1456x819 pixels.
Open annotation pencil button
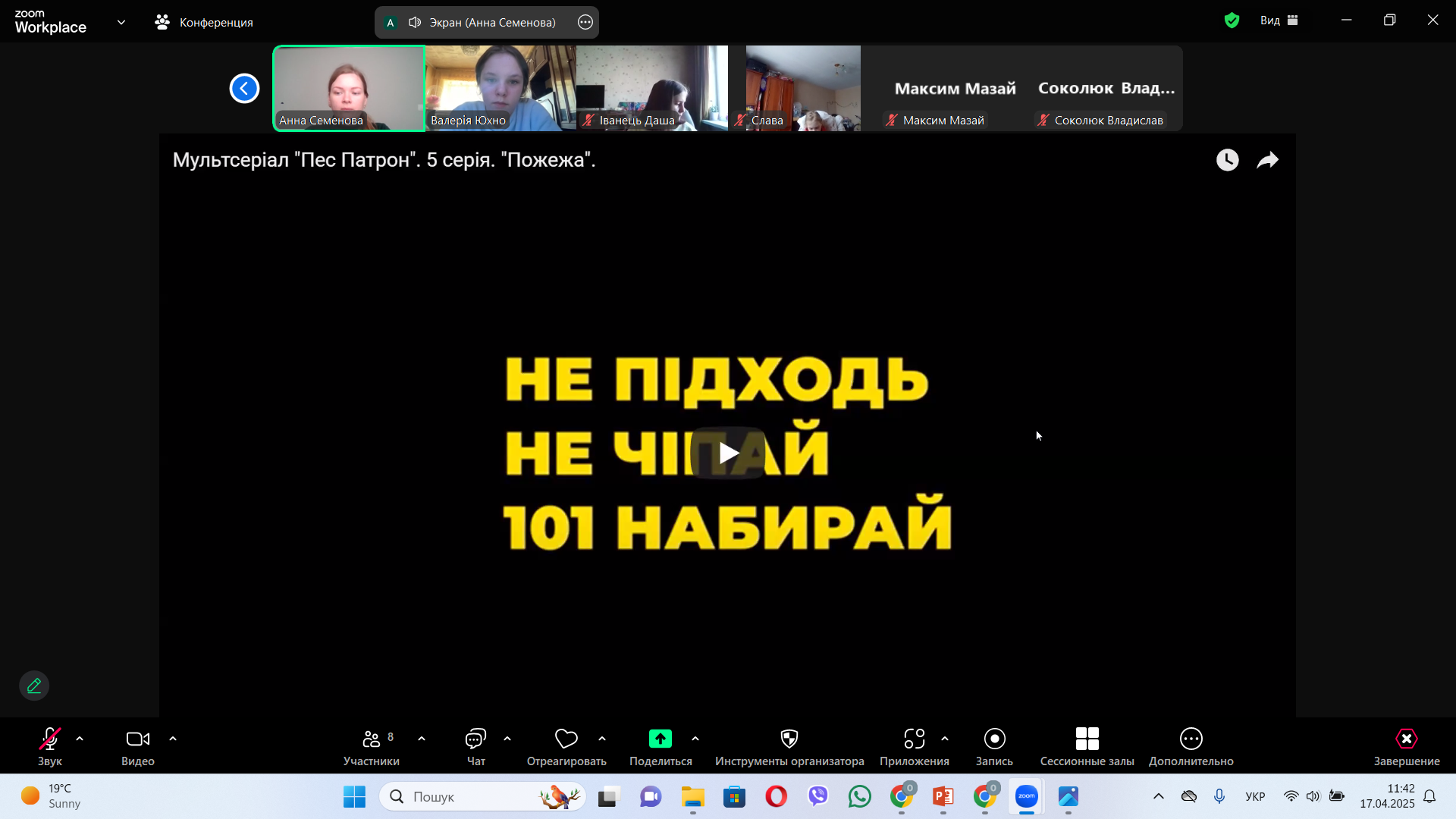[x=34, y=686]
